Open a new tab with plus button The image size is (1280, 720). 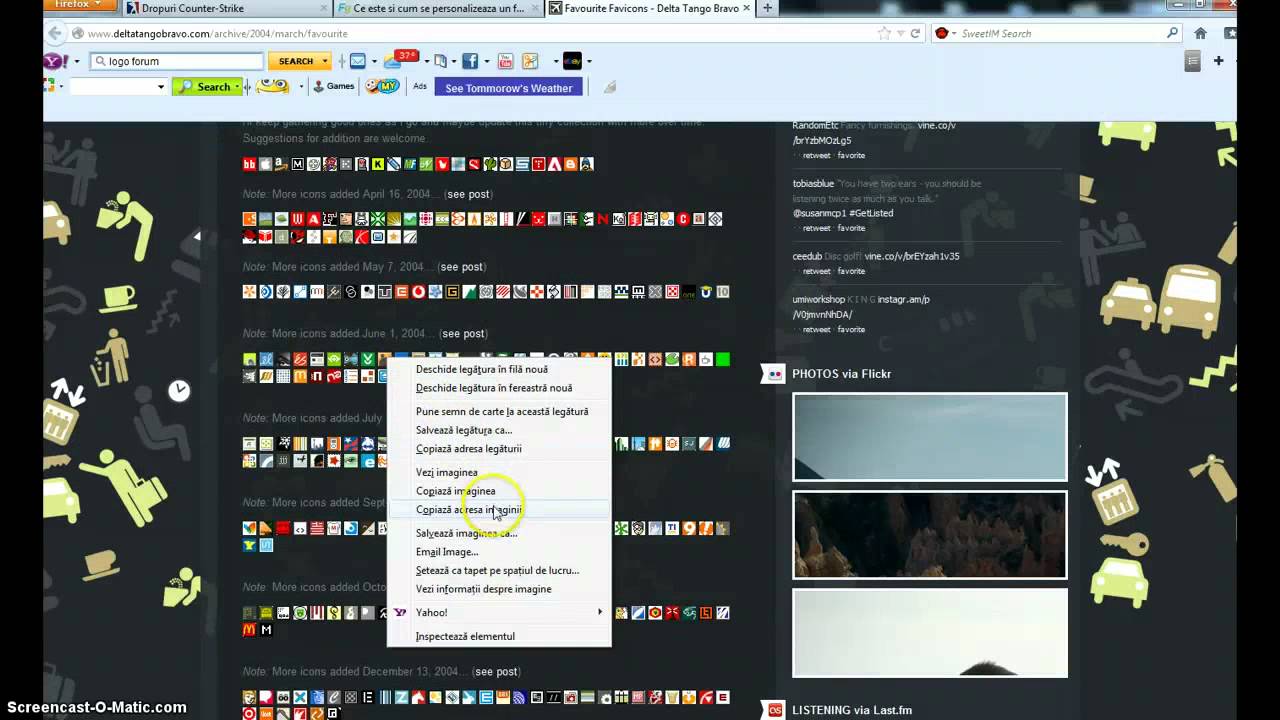point(767,8)
